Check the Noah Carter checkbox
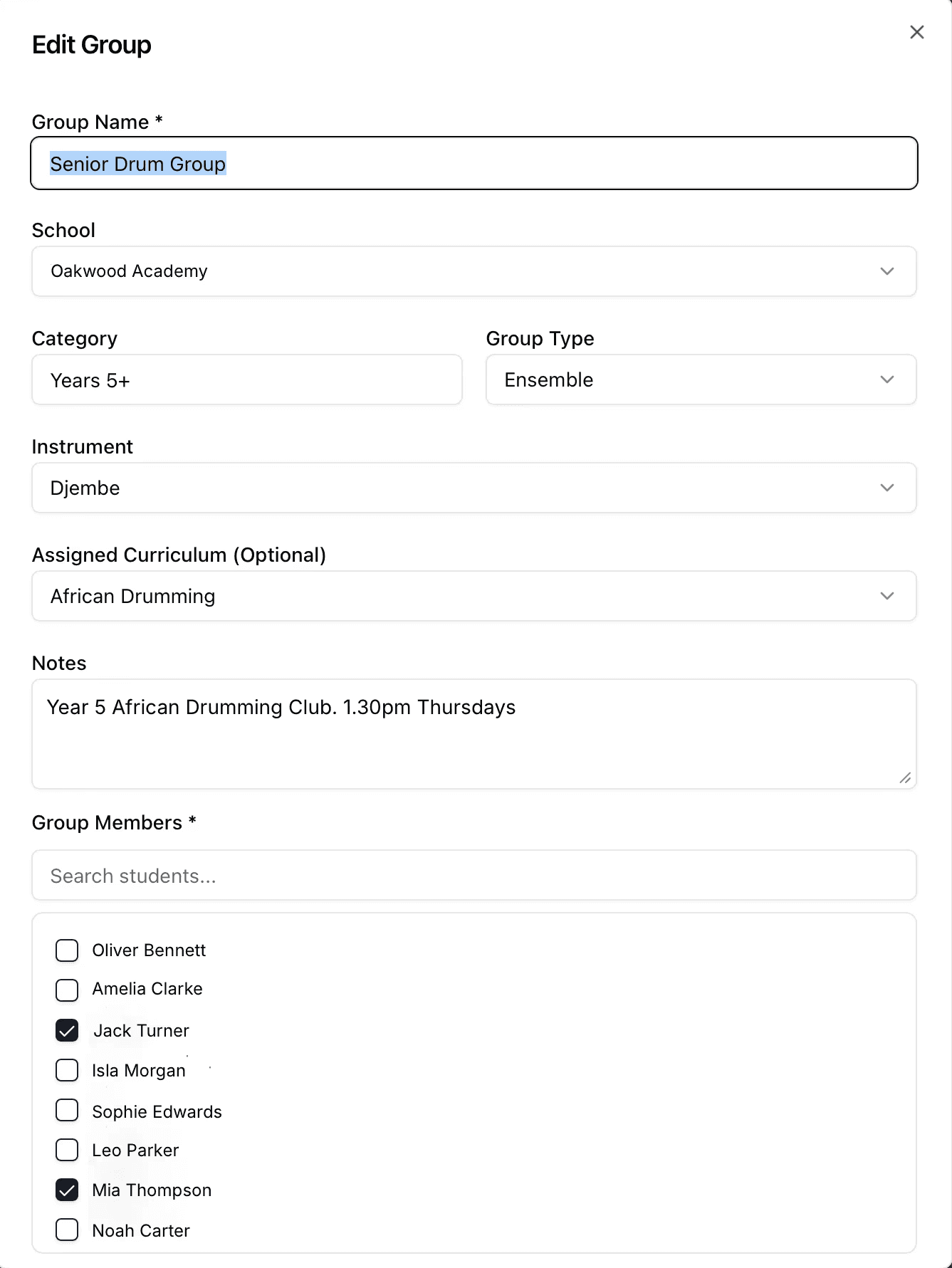The height and width of the screenshot is (1268, 952). [67, 1230]
